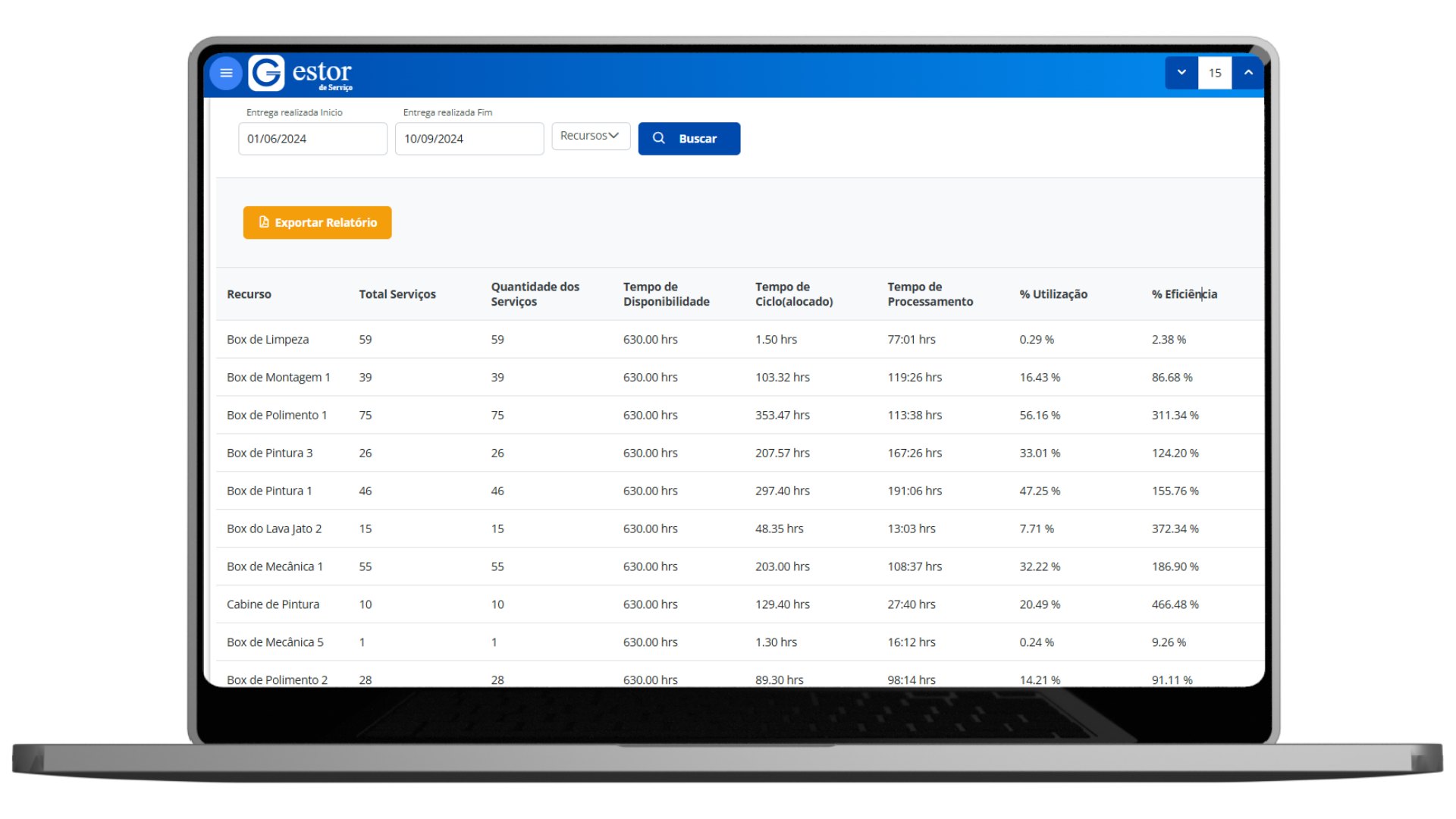Select the Box de Polimento 2 row
This screenshot has height=819, width=1456.
[739, 675]
